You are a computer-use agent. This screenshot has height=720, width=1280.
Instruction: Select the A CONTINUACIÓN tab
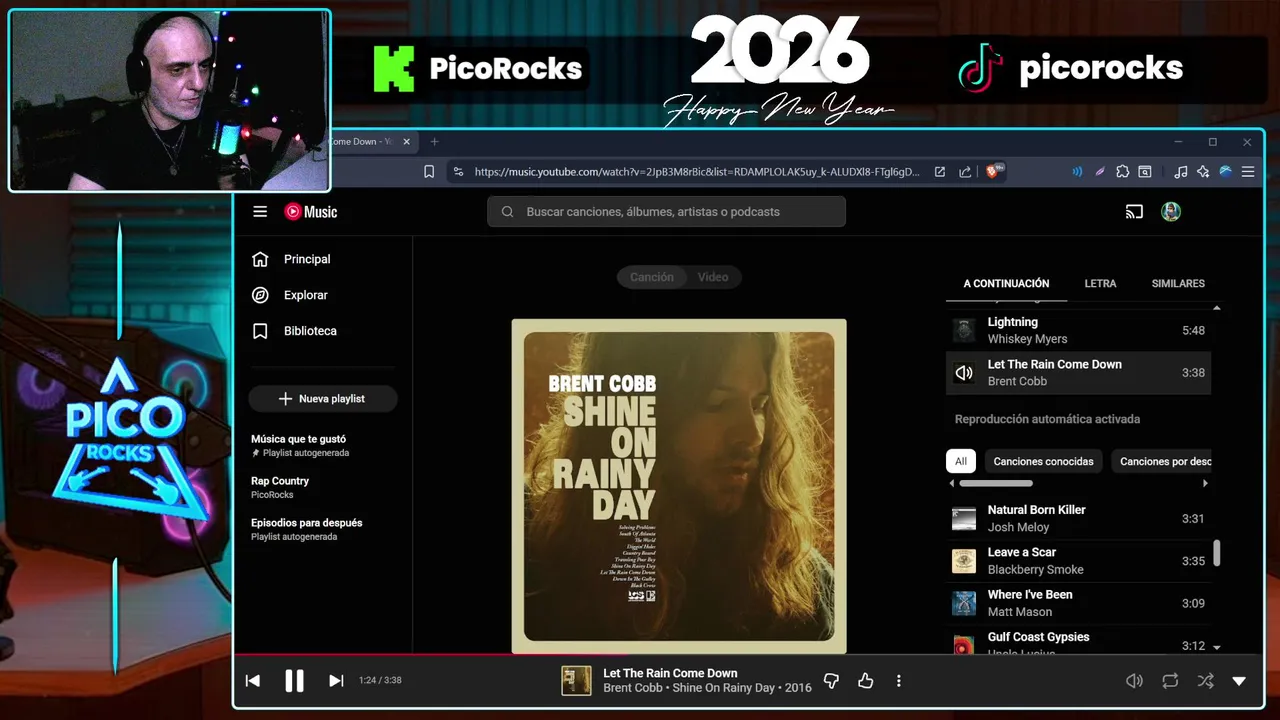tap(1006, 284)
